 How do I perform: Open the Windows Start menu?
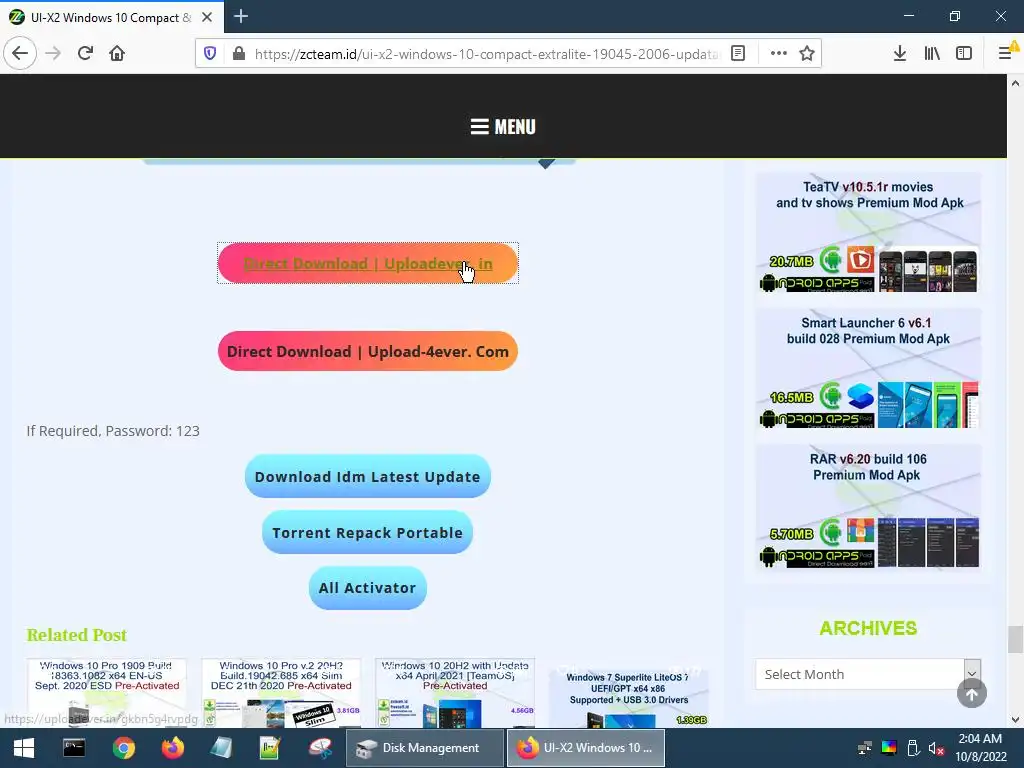(x=24, y=748)
